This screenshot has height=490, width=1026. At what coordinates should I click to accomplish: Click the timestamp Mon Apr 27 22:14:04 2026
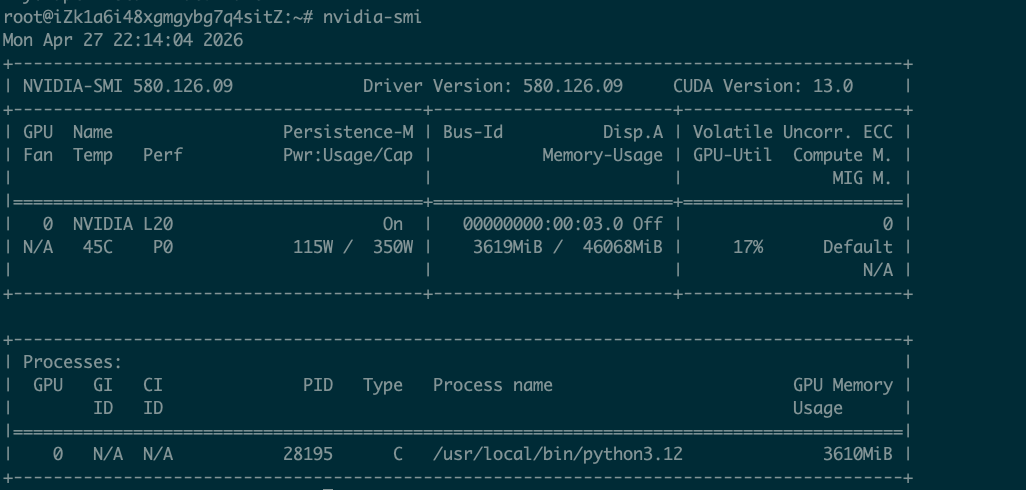(x=123, y=40)
